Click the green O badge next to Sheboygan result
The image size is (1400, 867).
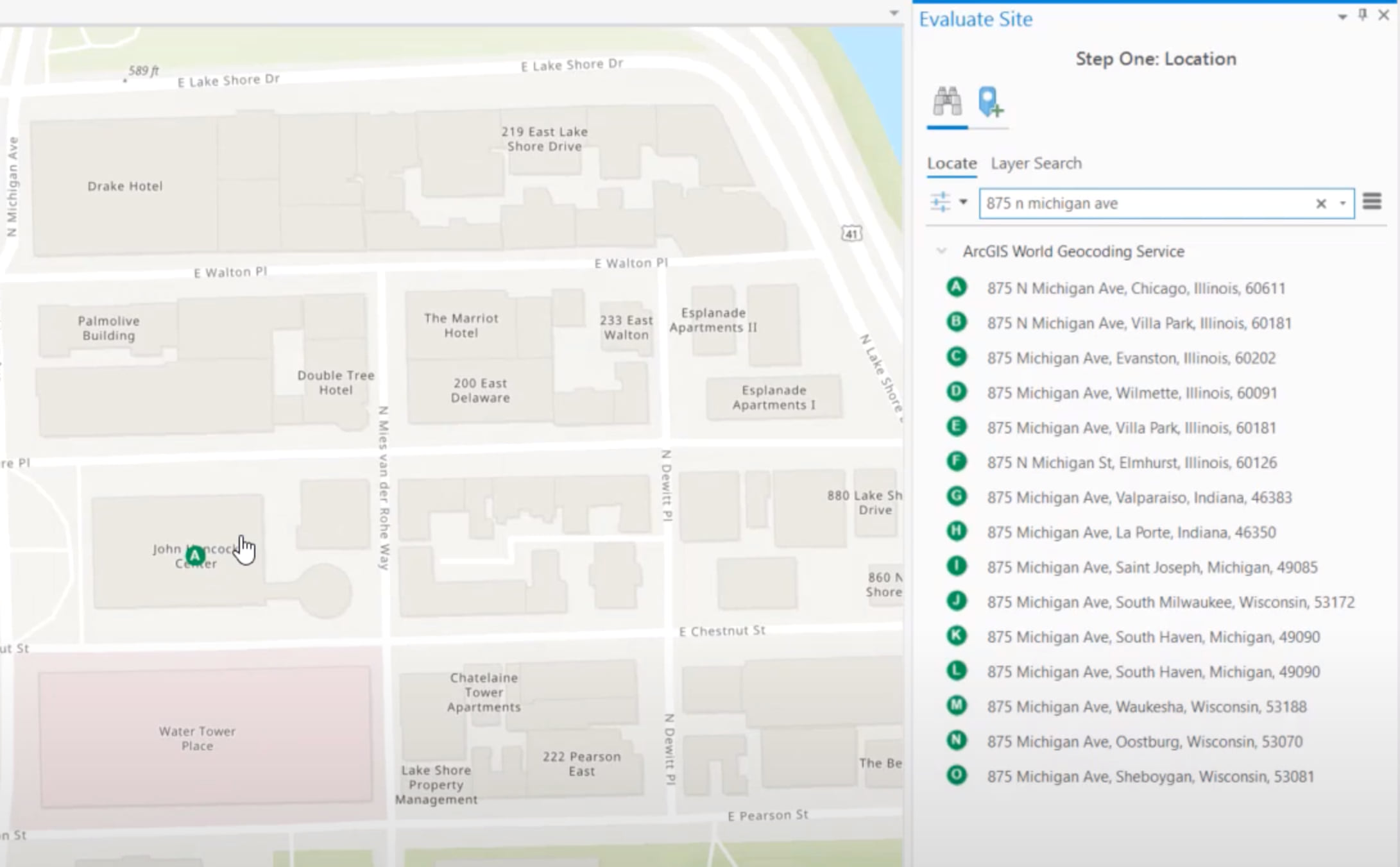955,776
